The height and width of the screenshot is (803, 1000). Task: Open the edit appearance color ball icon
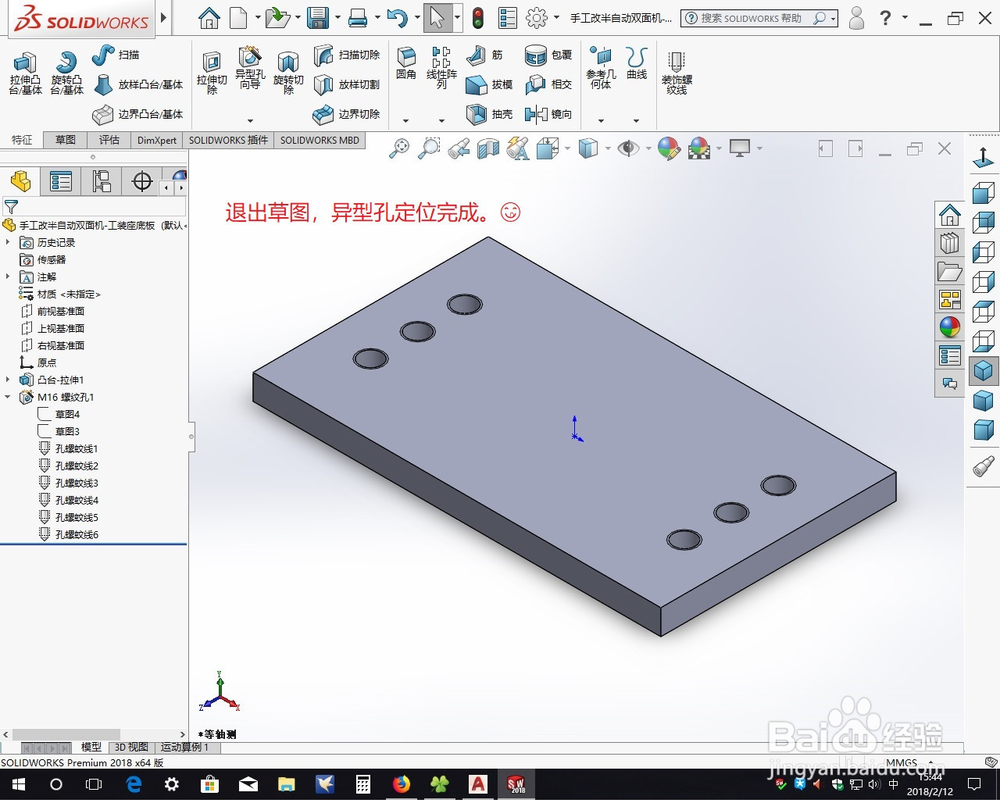(668, 149)
